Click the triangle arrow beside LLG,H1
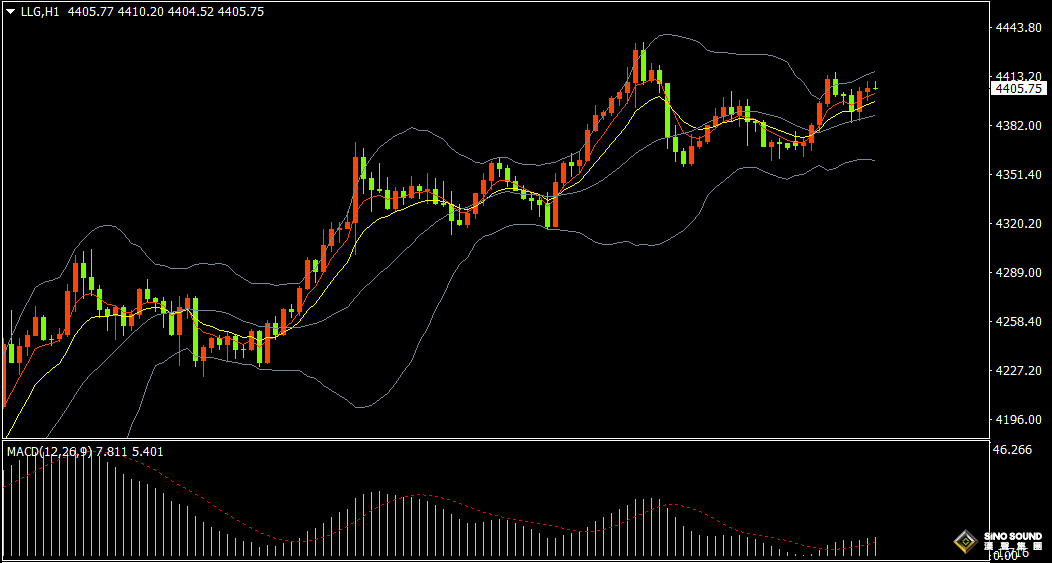 point(11,11)
